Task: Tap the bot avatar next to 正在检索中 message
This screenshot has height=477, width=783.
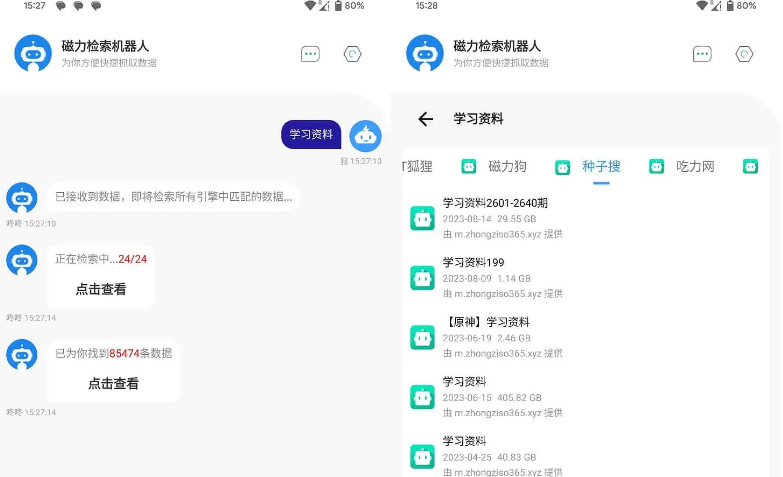Action: [x=21, y=260]
